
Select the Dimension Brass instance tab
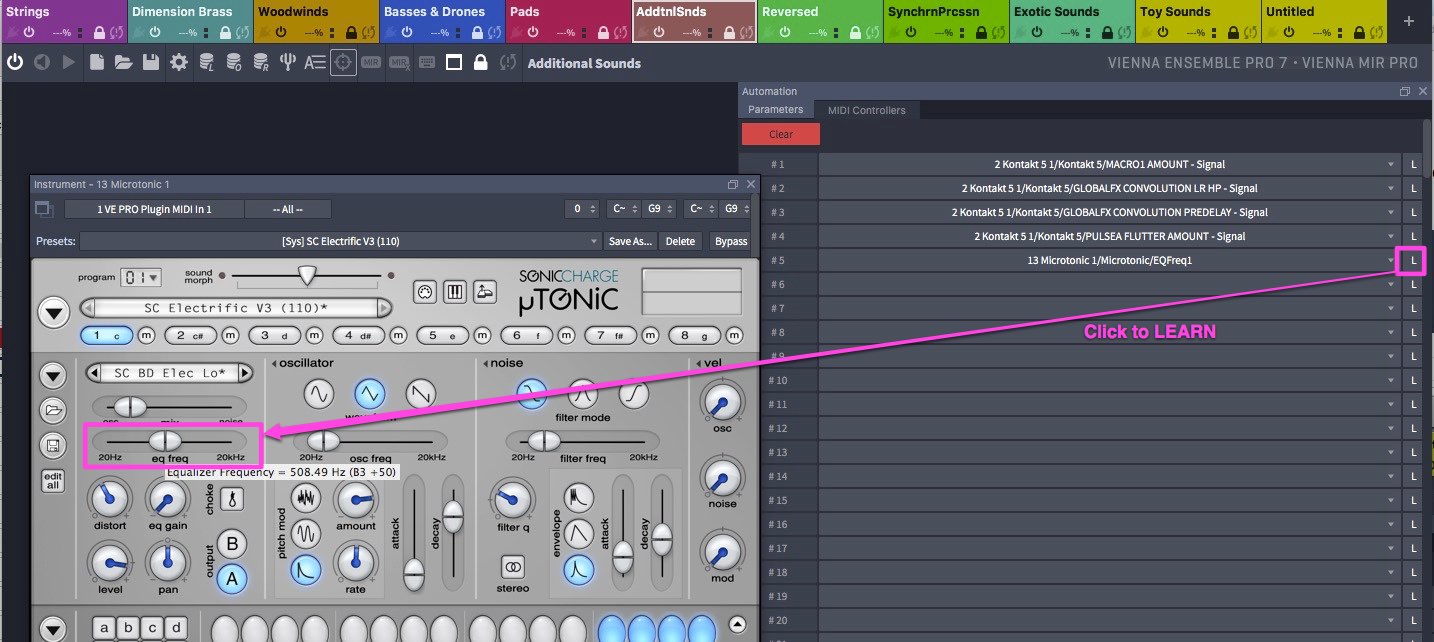pos(188,21)
